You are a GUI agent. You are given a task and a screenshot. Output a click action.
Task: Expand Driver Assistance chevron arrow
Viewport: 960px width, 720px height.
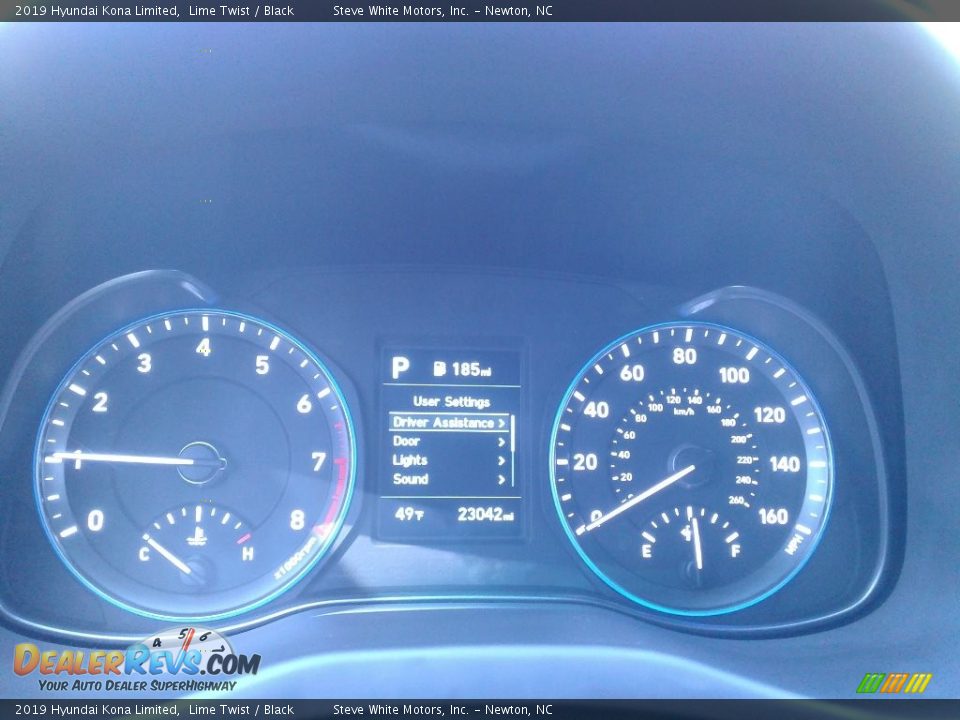(501, 423)
